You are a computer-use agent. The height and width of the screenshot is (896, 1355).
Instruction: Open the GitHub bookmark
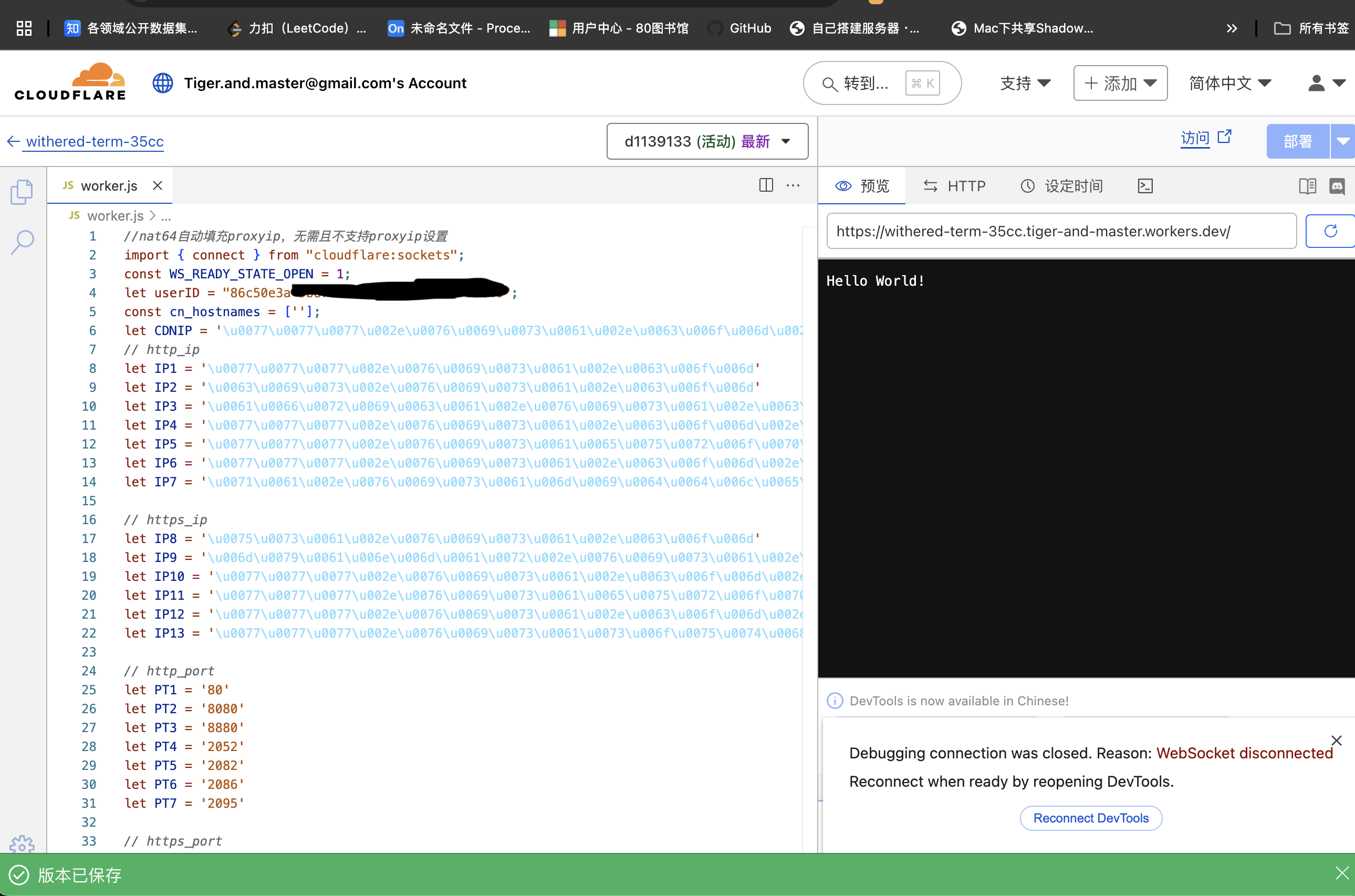coord(739,28)
